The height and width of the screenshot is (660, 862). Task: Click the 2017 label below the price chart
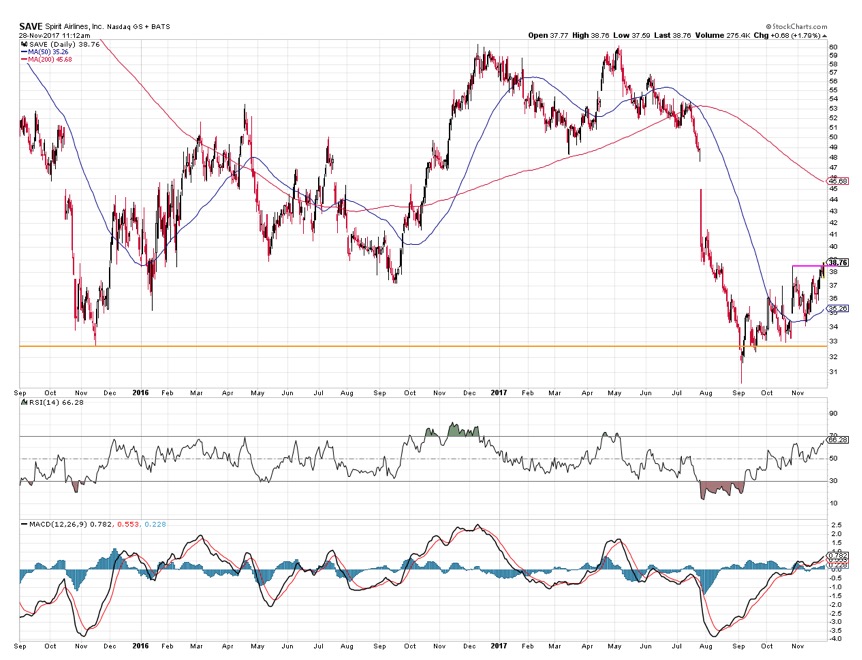click(x=499, y=393)
